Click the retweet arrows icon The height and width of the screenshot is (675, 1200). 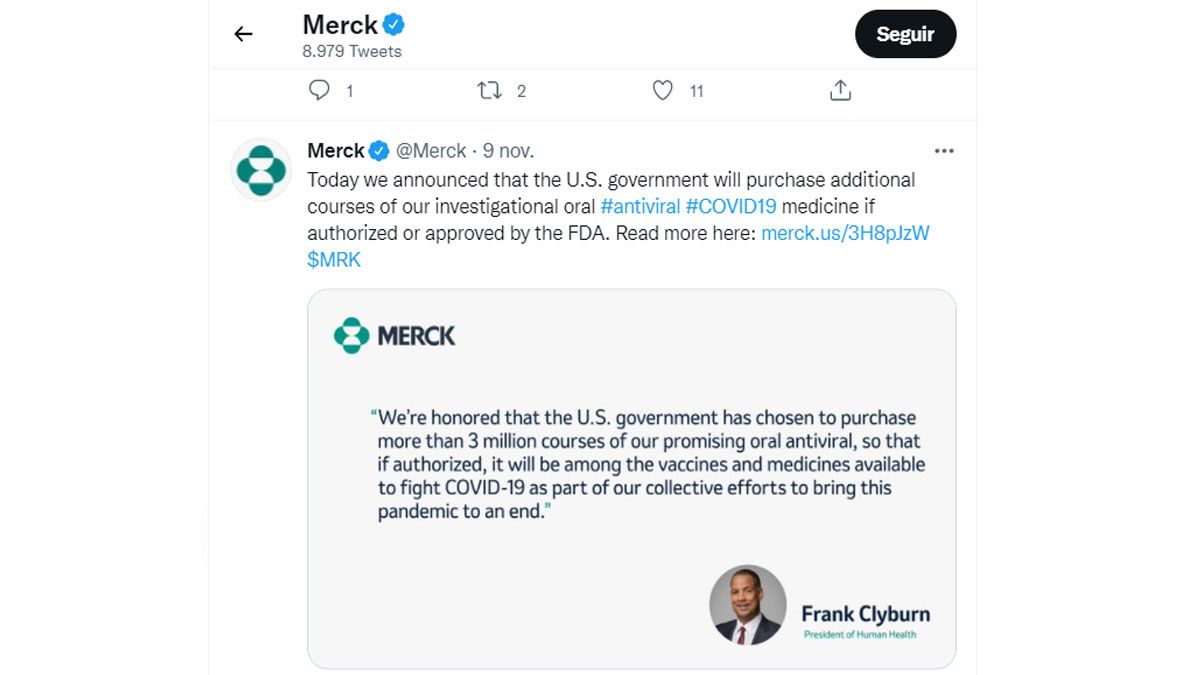(489, 91)
